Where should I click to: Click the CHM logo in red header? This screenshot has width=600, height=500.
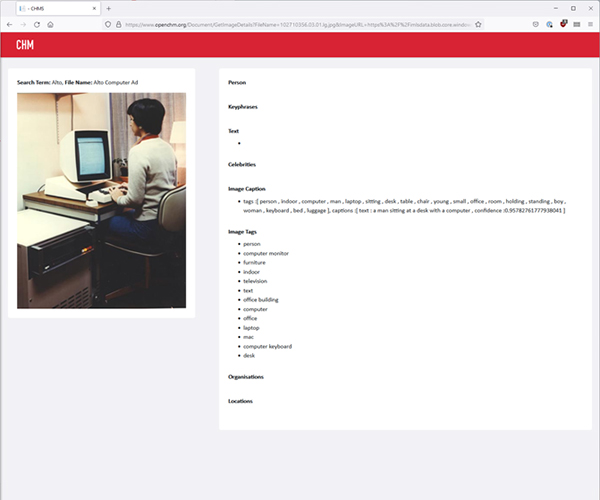[x=25, y=45]
